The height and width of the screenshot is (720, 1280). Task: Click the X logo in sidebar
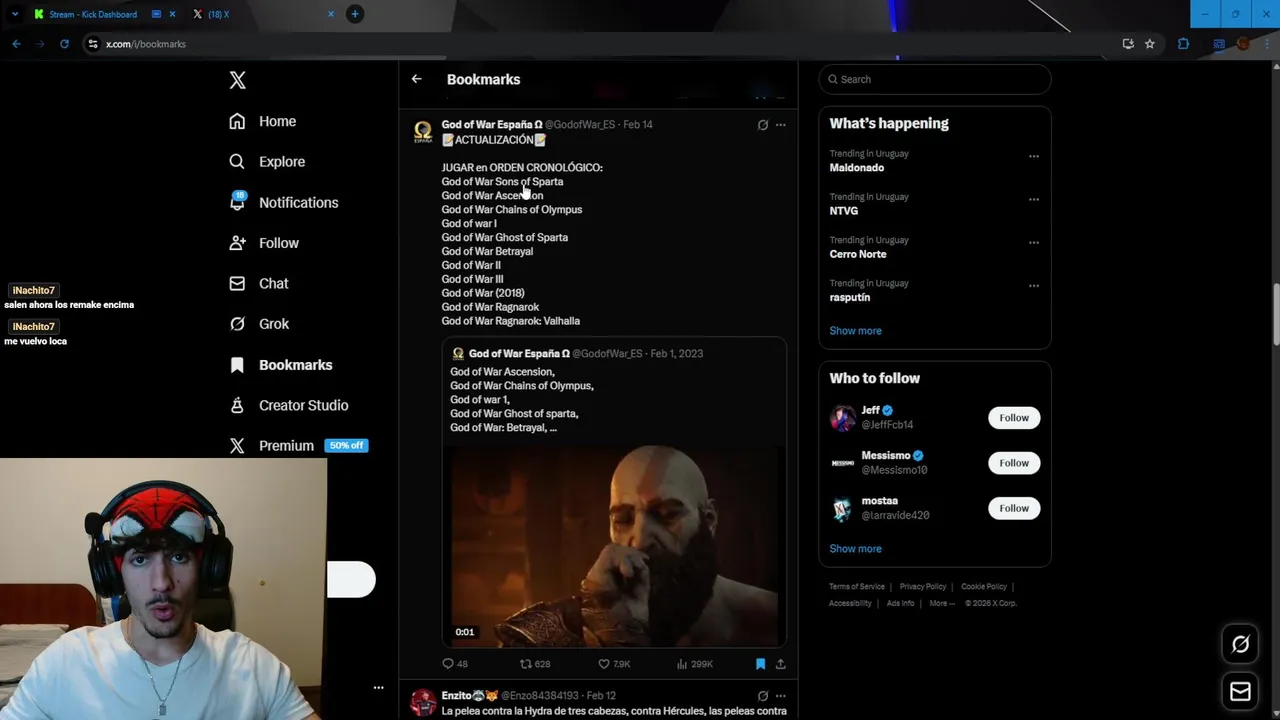[237, 80]
